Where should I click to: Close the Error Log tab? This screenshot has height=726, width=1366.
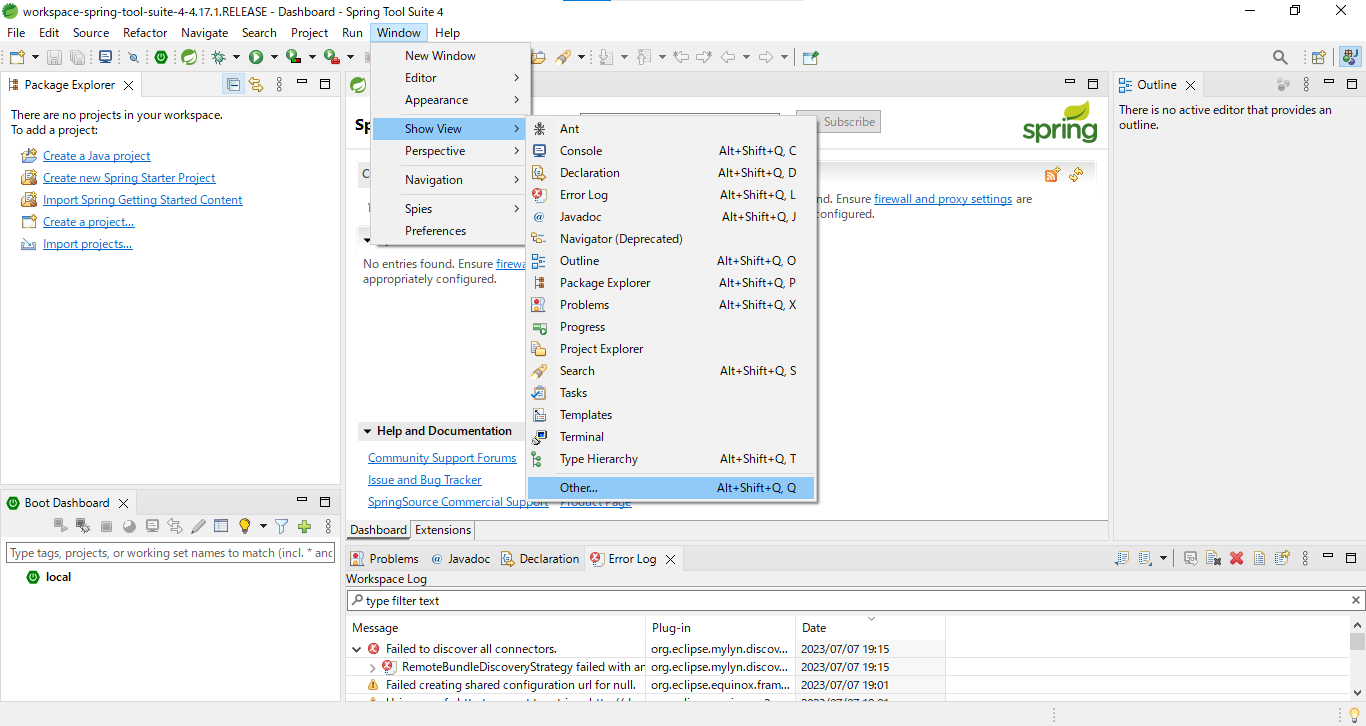671,559
